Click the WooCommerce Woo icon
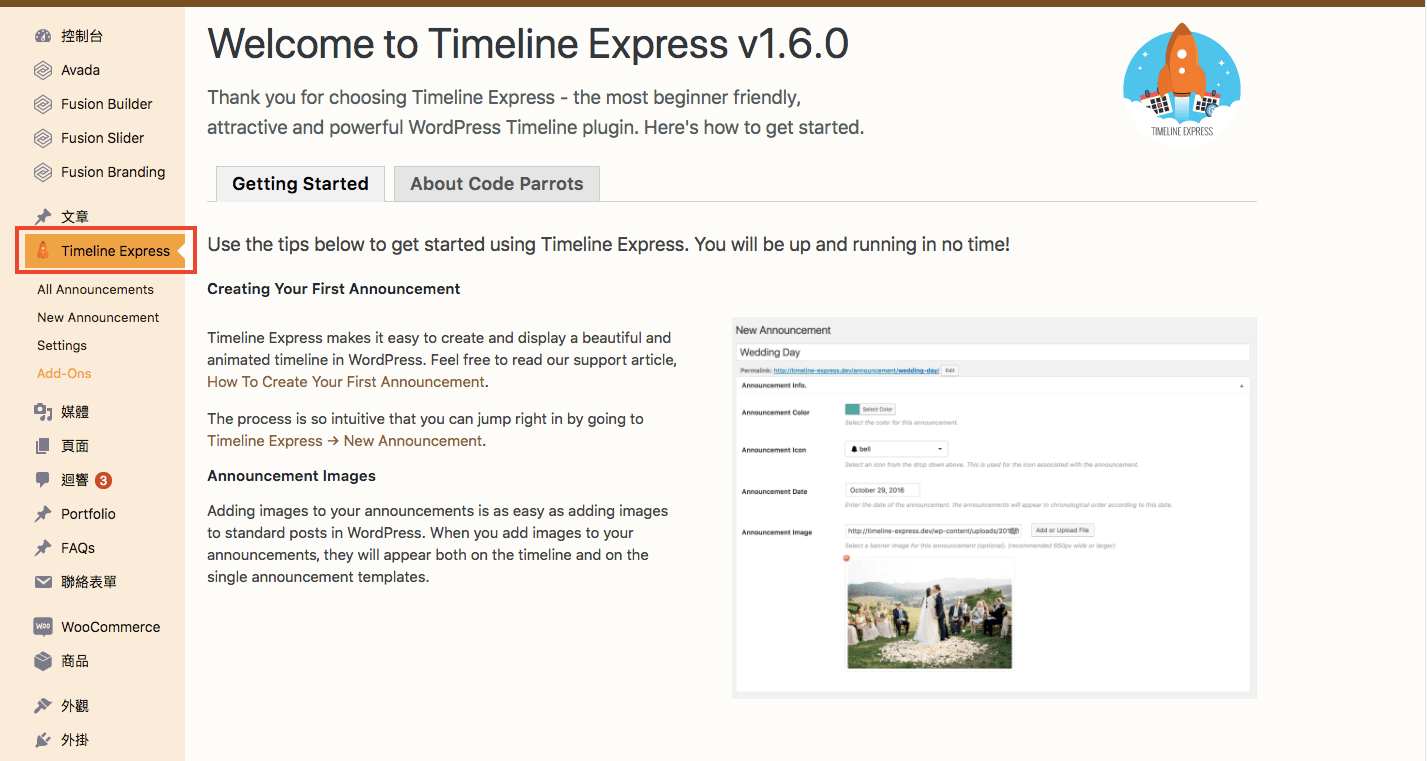This screenshot has width=1427, height=761. [x=43, y=627]
